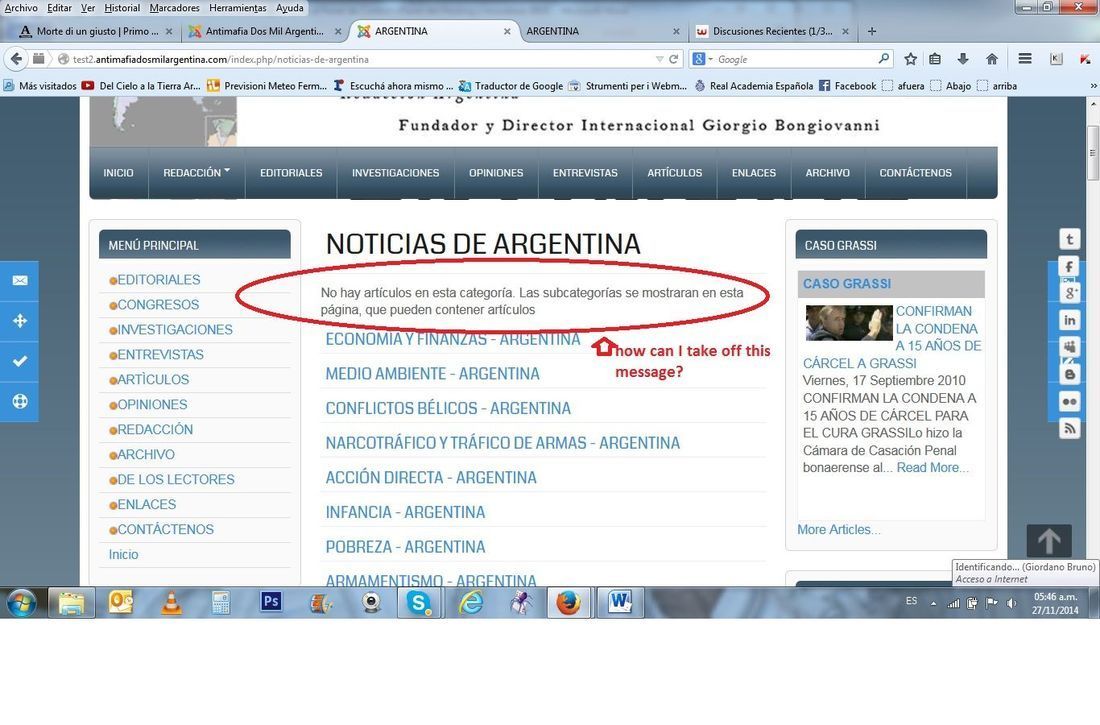
Task: Click the scroll-to-top arrow button
Action: [x=1049, y=540]
